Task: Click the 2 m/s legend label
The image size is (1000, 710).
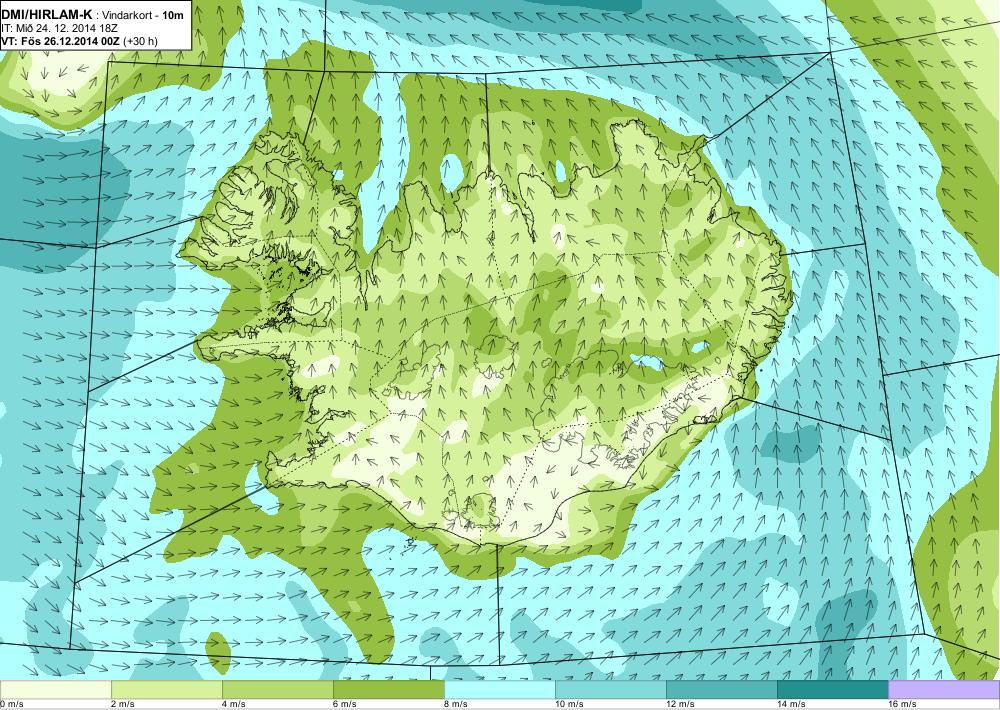Action: (122, 704)
